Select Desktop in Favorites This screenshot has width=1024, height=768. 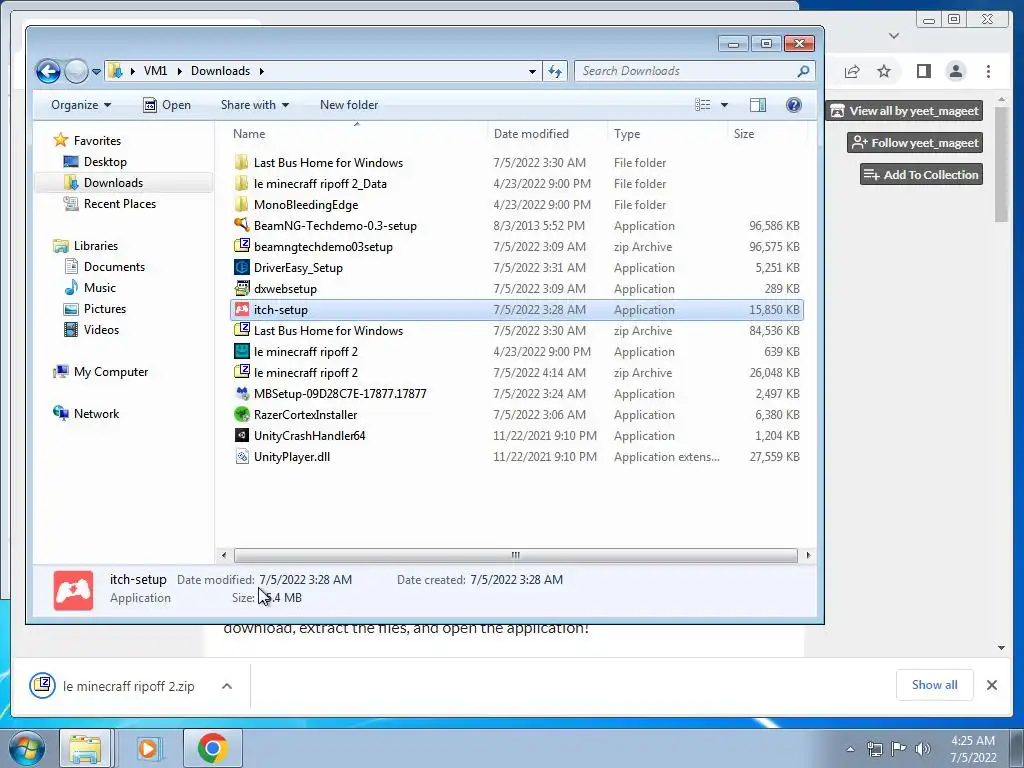(x=104, y=162)
